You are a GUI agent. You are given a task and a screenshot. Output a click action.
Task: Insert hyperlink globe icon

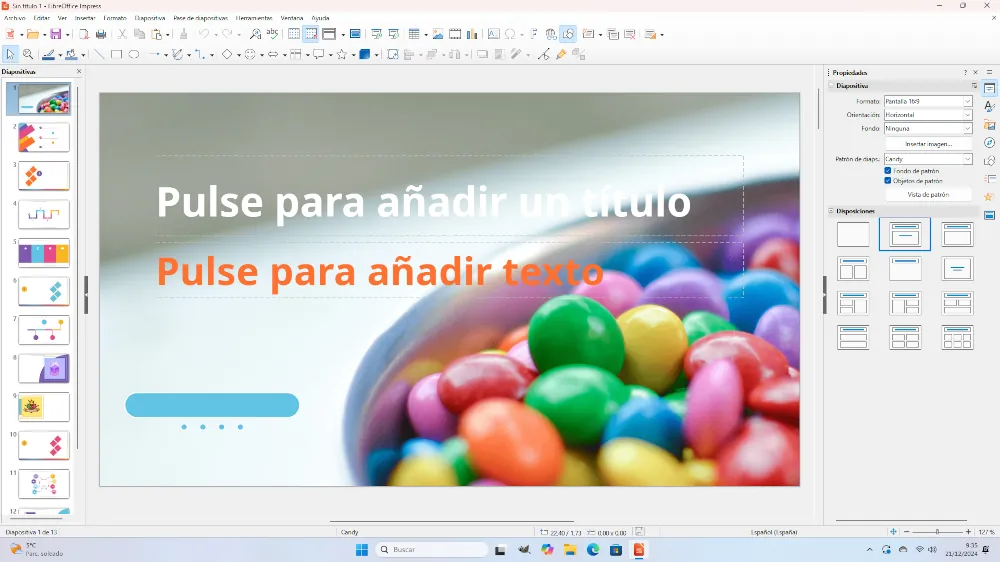(x=550, y=34)
